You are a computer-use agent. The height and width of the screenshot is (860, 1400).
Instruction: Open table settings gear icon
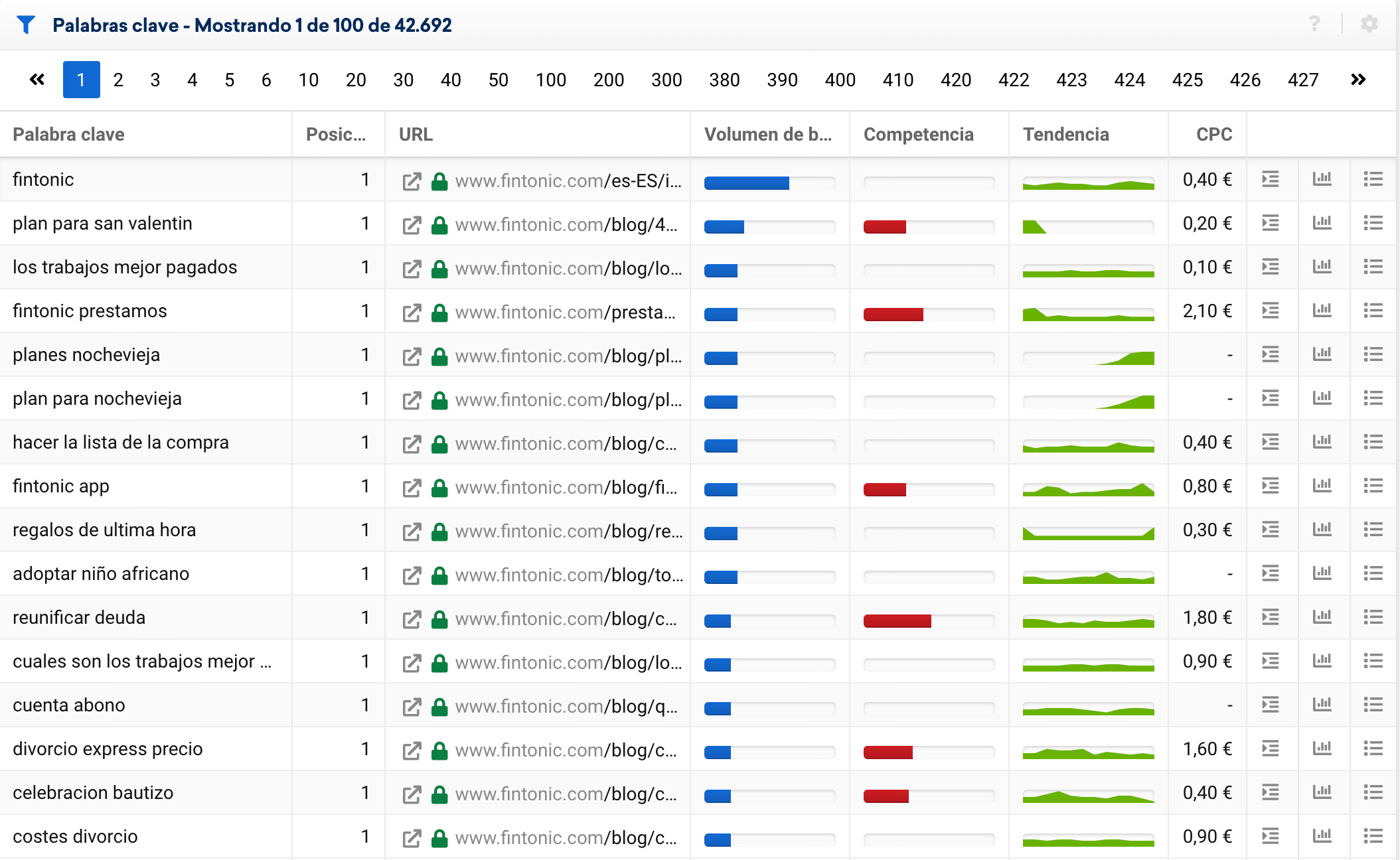[x=1369, y=25]
